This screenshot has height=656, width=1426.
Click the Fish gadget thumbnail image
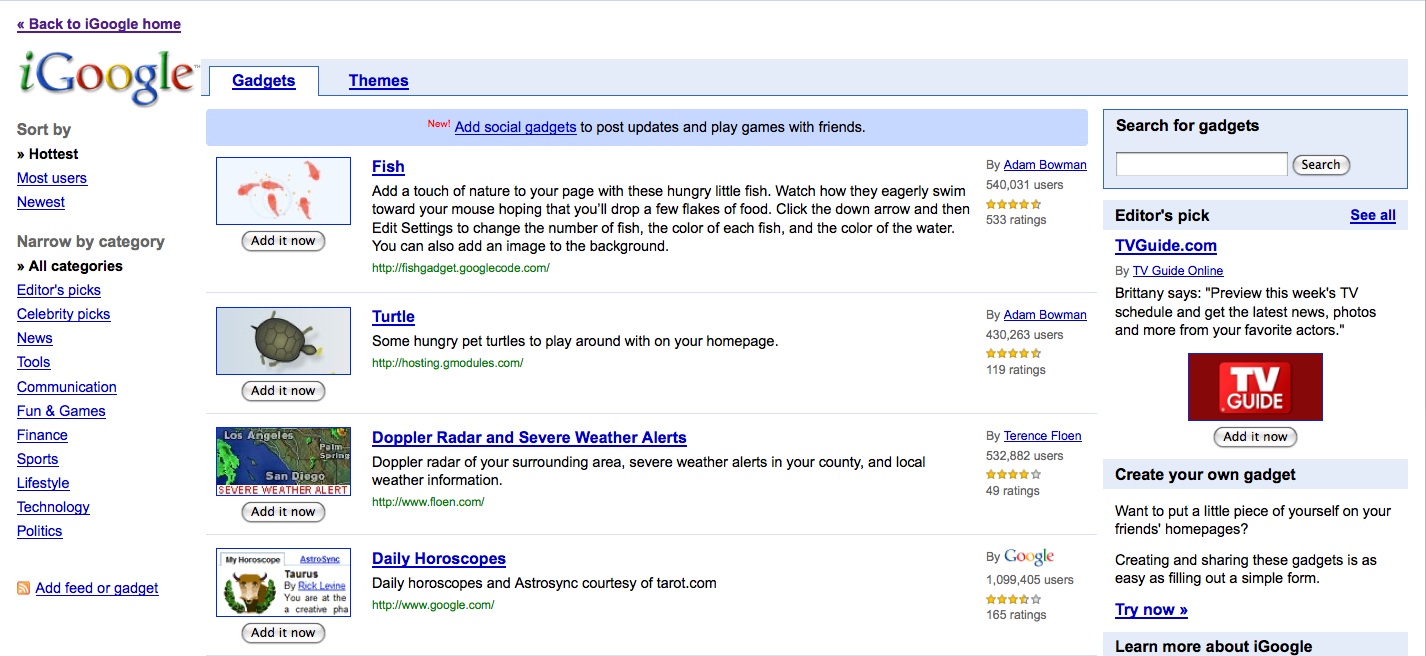(x=283, y=190)
